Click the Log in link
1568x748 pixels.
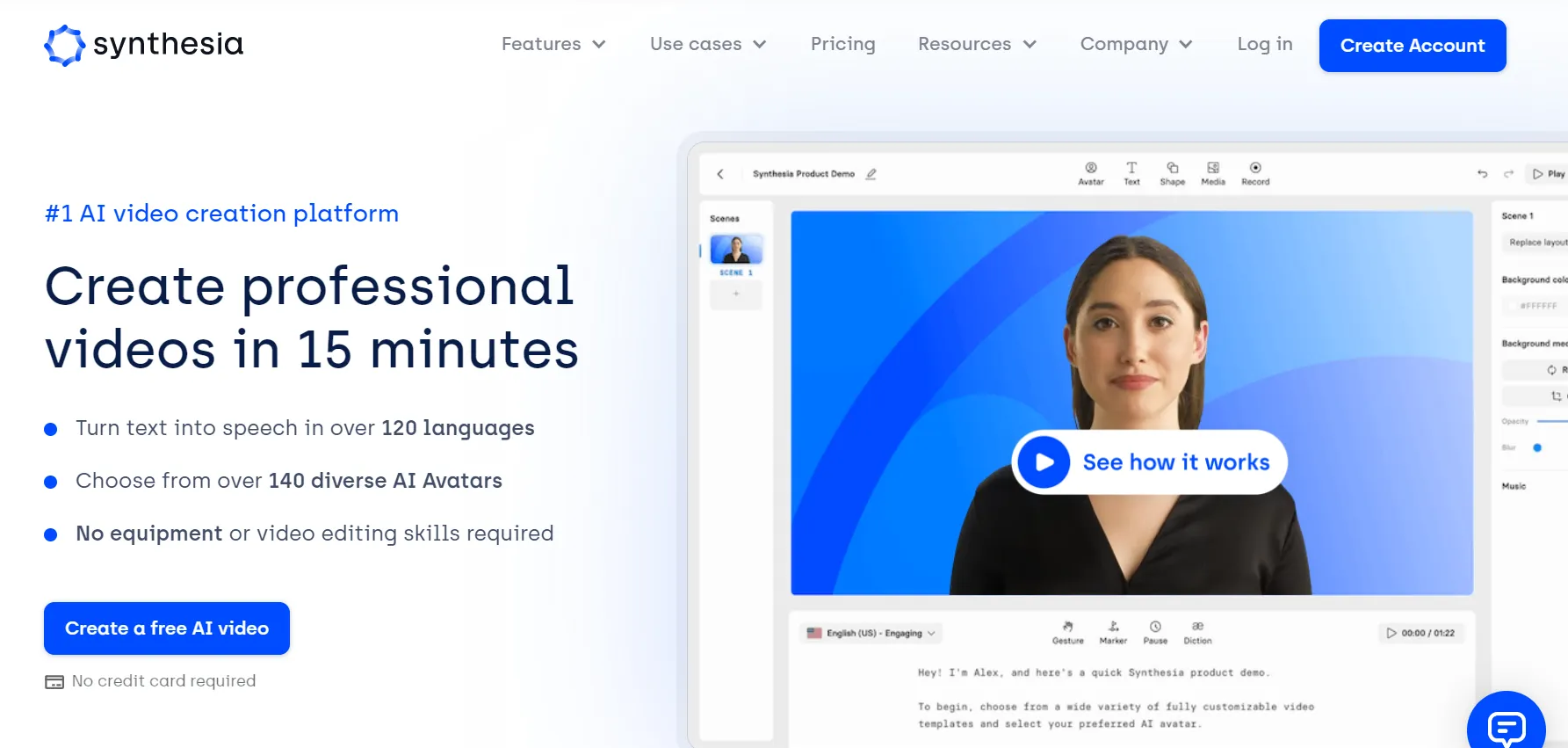(x=1264, y=44)
